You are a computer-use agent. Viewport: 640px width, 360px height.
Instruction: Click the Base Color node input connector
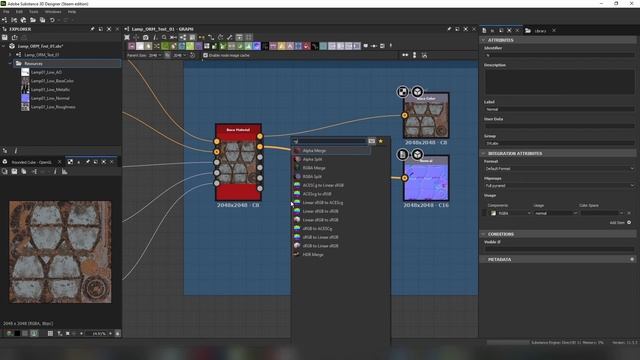(x=404, y=116)
